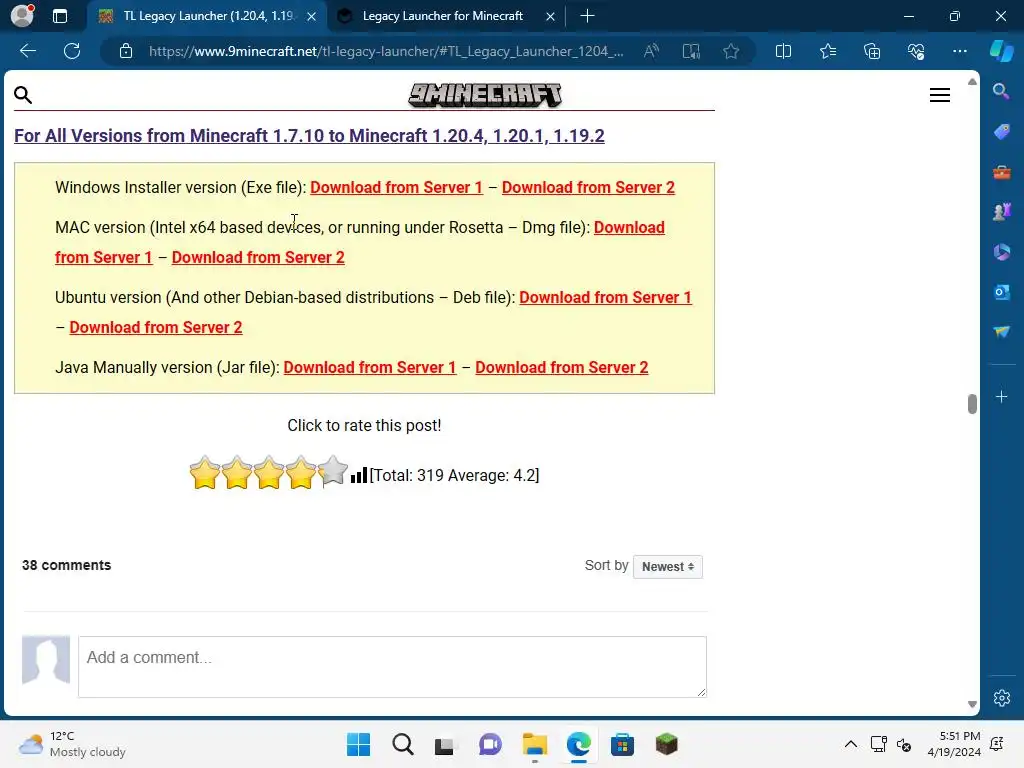The height and width of the screenshot is (768, 1024).
Task: Open the sidebar Tools briefcase icon
Action: (x=1001, y=172)
